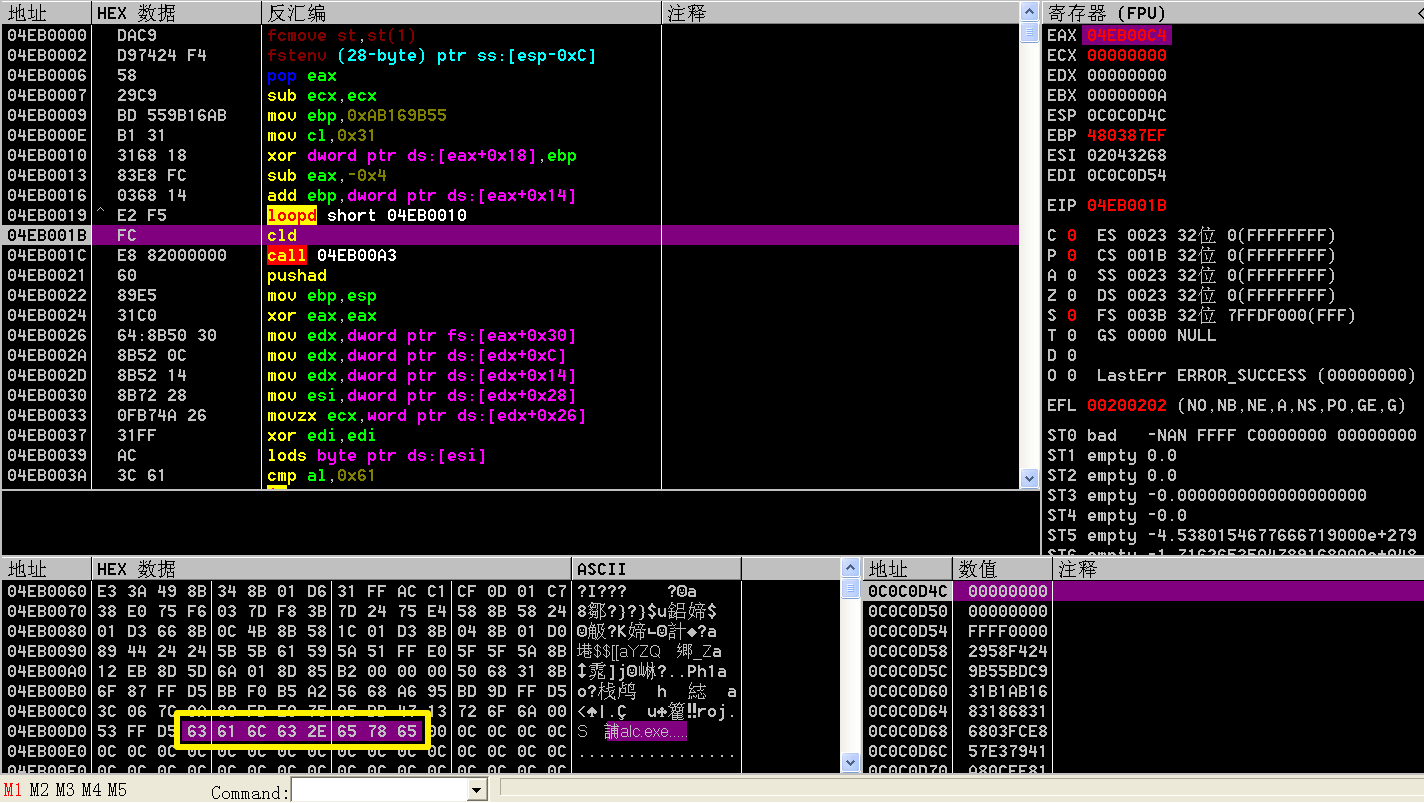This screenshot has width=1424, height=803.
Task: Click the 寄存器 (FPU) registers header
Action: coord(1232,12)
